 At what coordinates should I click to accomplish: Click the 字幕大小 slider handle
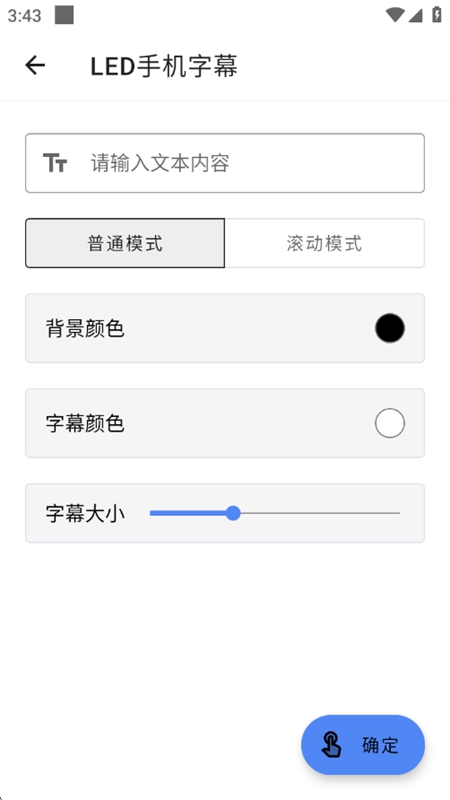(233, 513)
